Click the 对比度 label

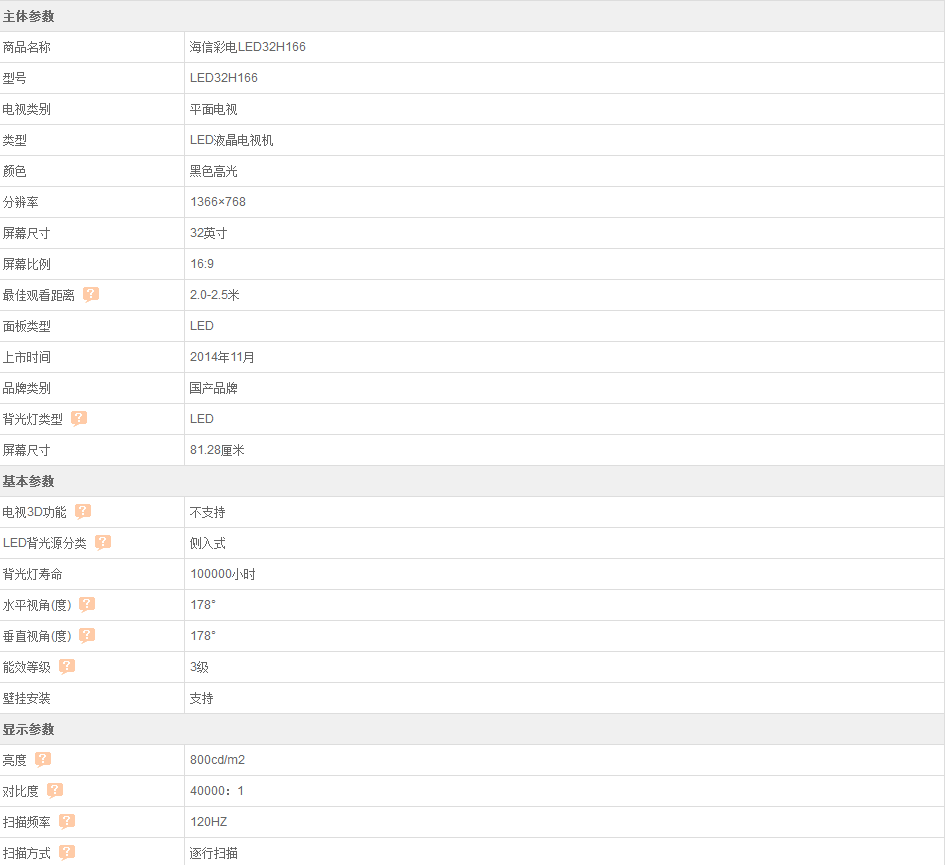tap(21, 791)
